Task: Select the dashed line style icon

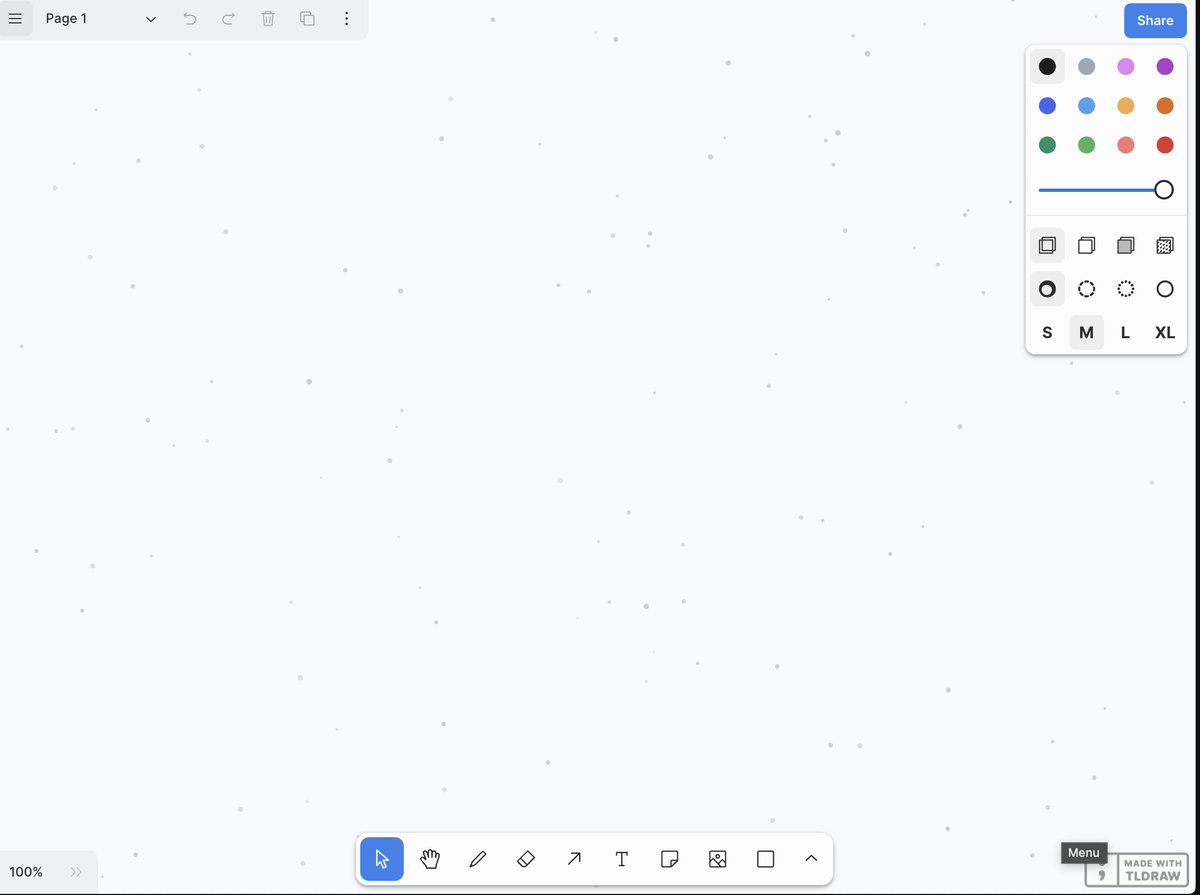Action: point(1086,289)
